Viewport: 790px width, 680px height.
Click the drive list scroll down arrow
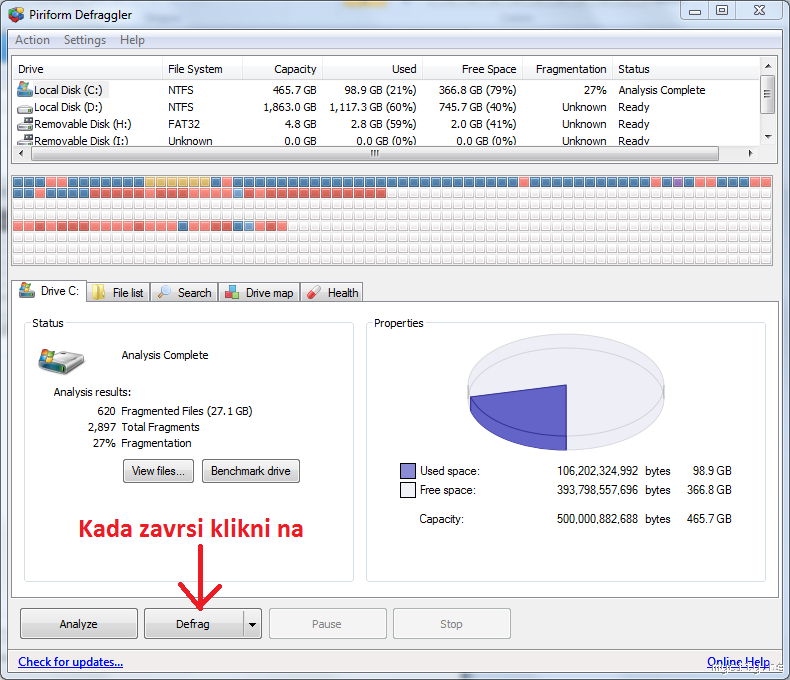pos(768,137)
